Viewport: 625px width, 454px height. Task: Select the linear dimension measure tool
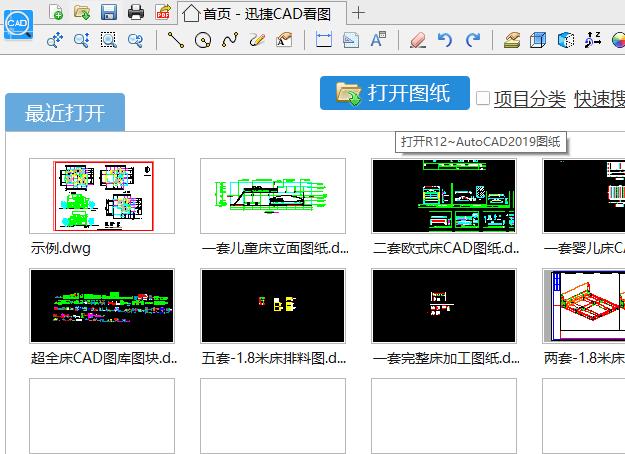pyautogui.click(x=324, y=40)
